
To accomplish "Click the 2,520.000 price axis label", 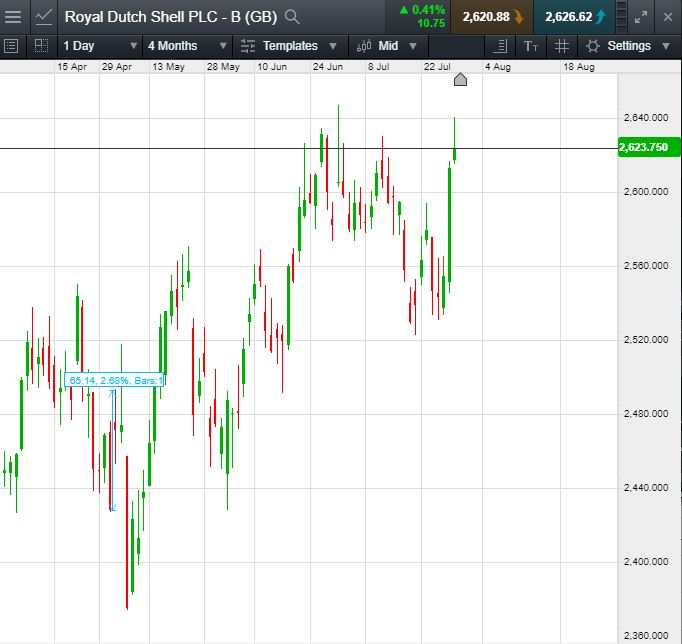I will (646, 340).
